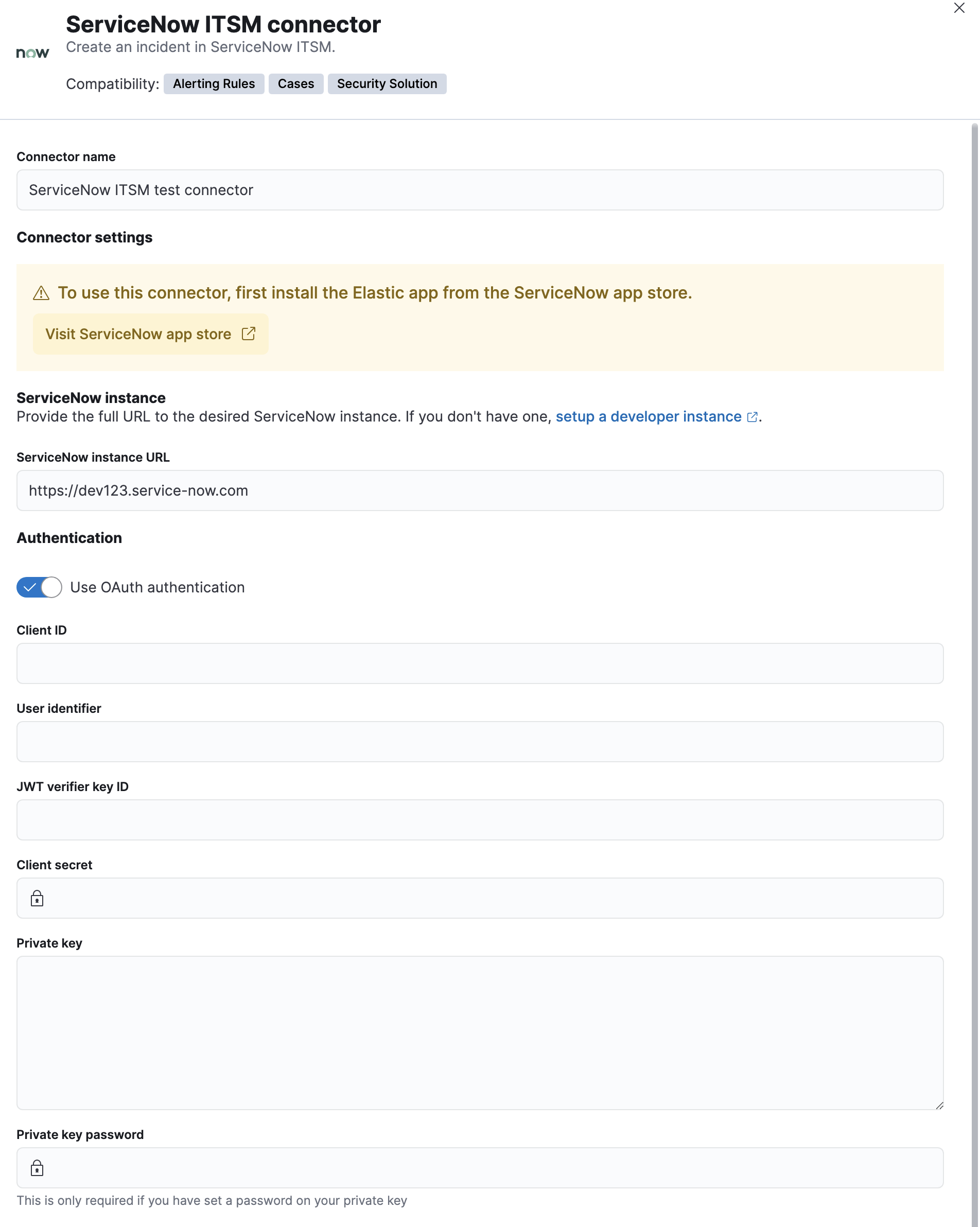The image size is (980, 1227).
Task: Open the ServiceNow app store
Action: (x=150, y=334)
